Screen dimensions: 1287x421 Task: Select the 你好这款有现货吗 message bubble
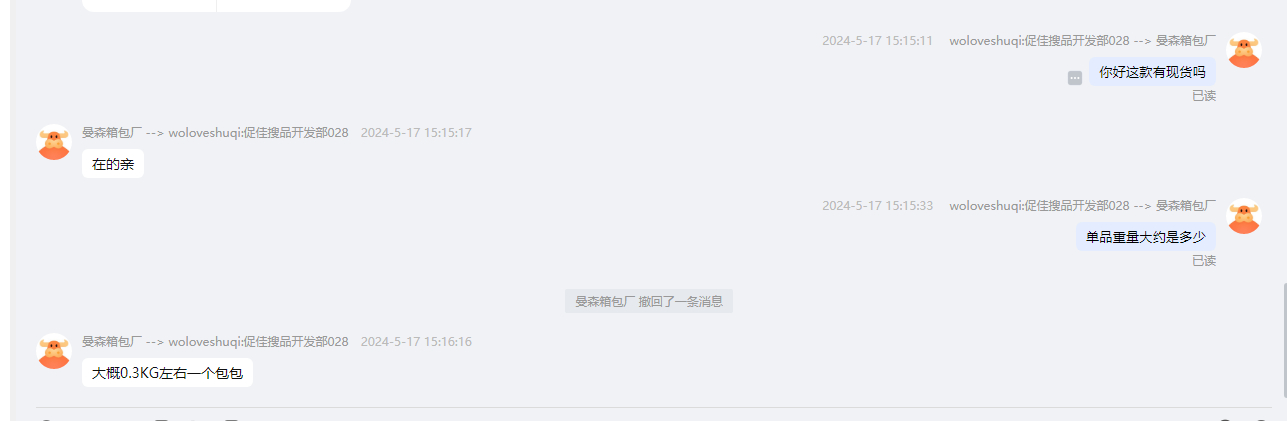click(1152, 72)
